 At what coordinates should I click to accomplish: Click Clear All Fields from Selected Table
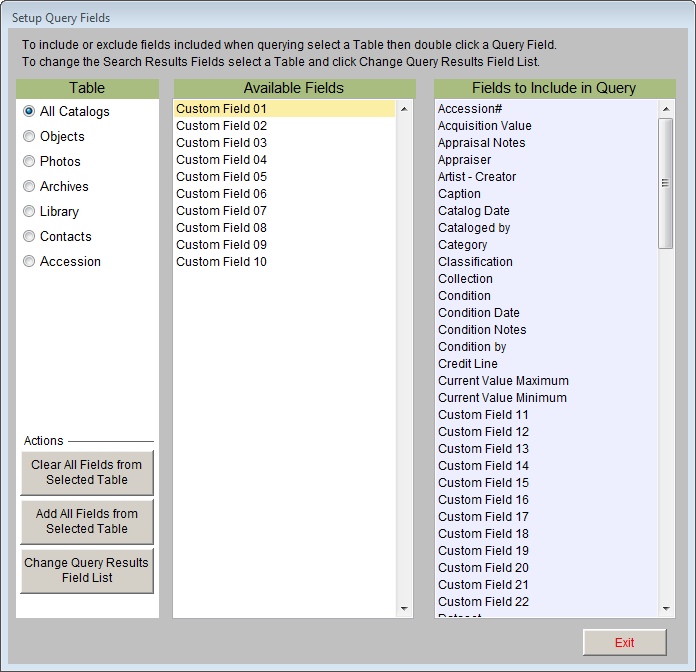(87, 472)
